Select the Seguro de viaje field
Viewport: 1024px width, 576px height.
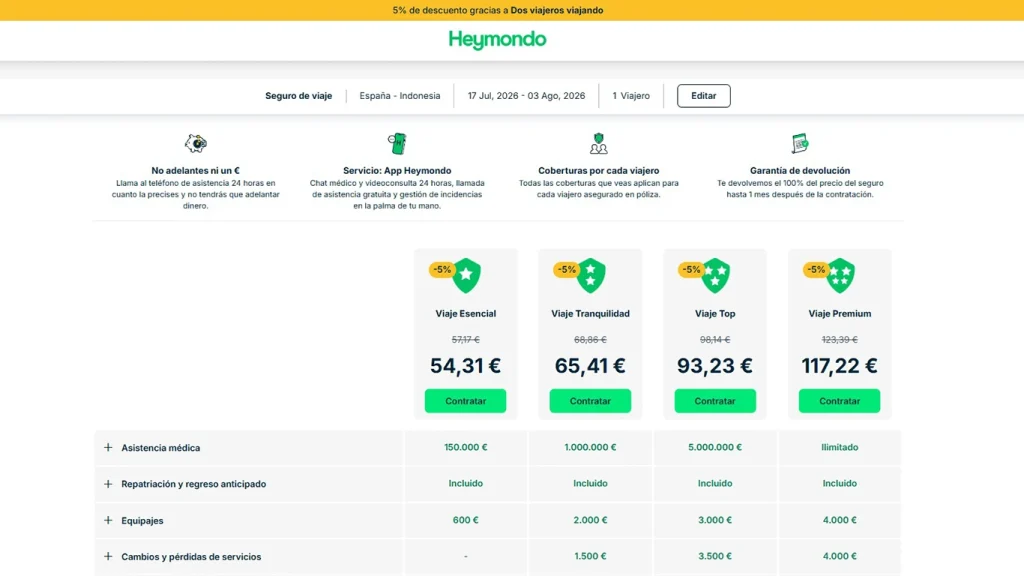click(x=298, y=95)
